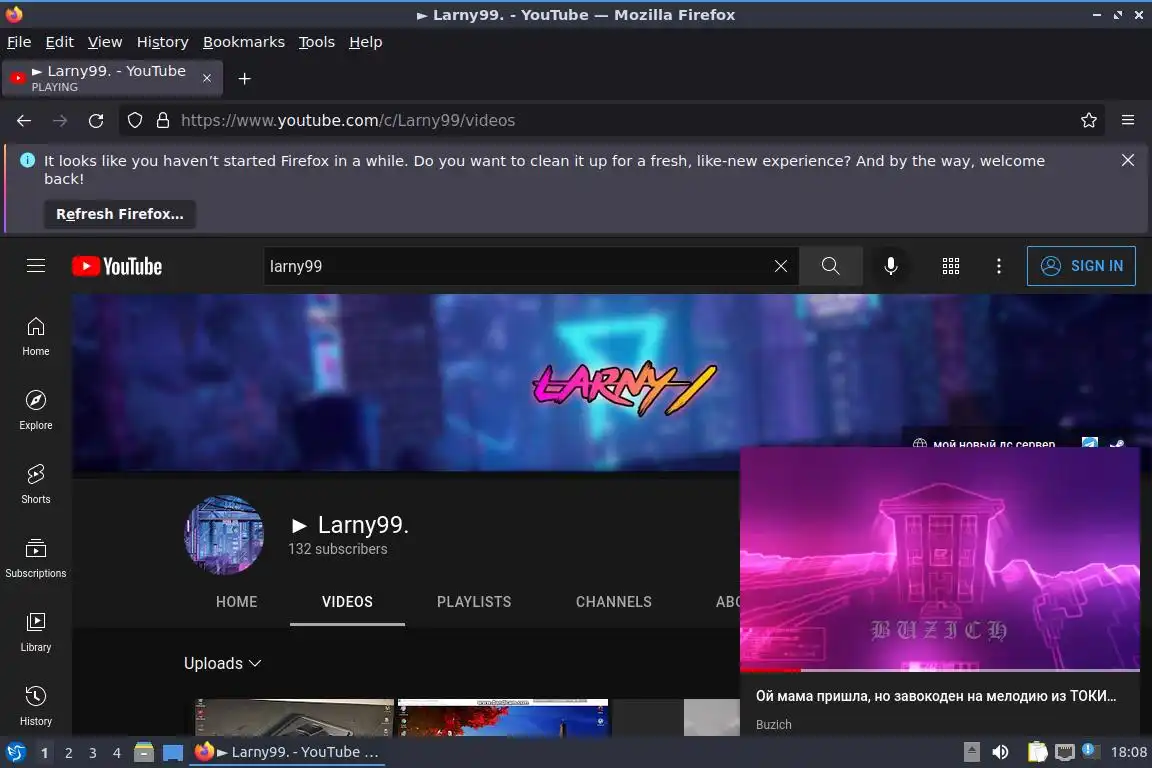Open the miniplayer video title

click(935, 696)
